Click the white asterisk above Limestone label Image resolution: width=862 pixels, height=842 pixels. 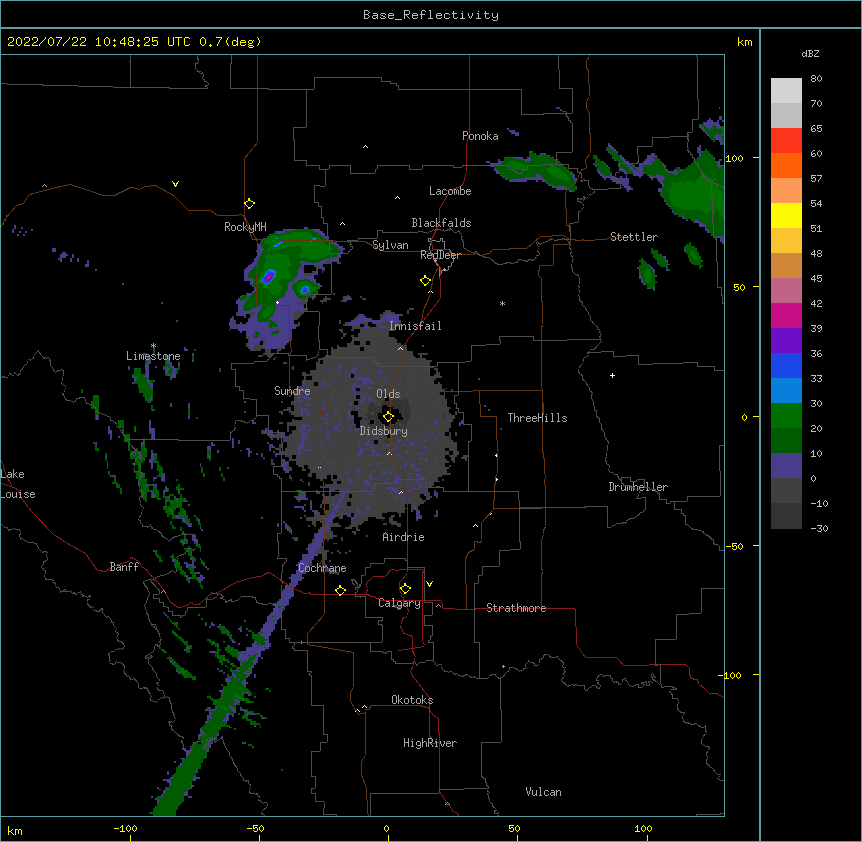point(153,346)
